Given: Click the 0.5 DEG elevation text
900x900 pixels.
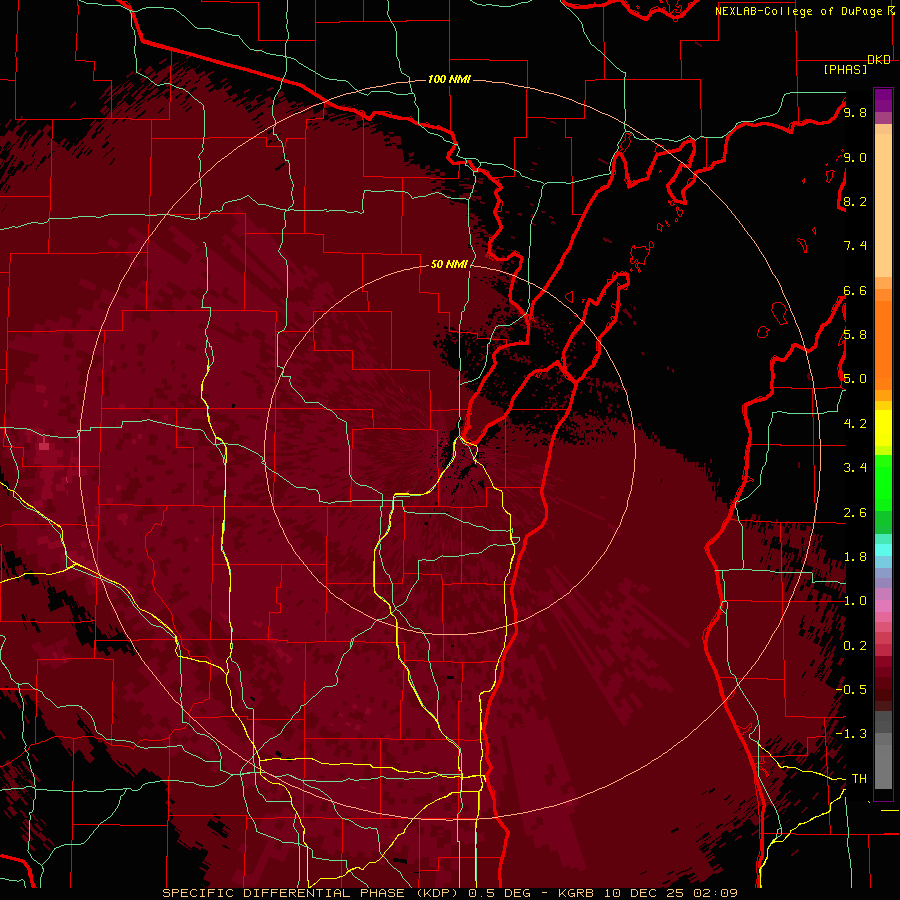Looking at the screenshot, I should click(498, 893).
